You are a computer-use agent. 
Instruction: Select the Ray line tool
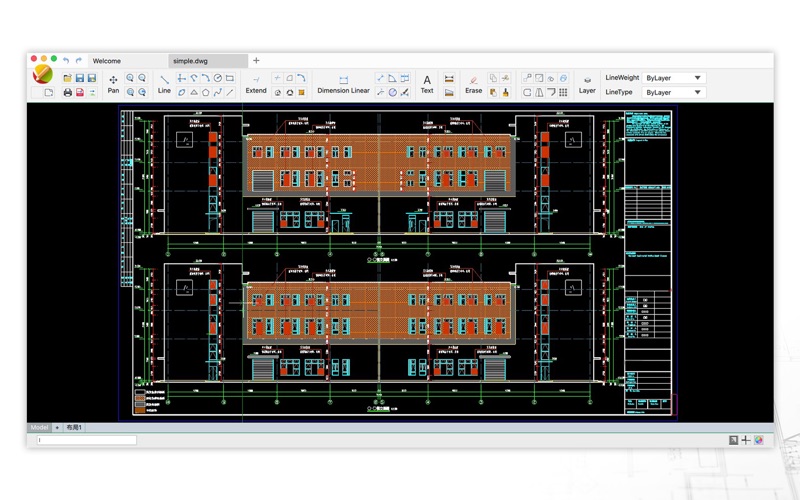click(x=230, y=92)
